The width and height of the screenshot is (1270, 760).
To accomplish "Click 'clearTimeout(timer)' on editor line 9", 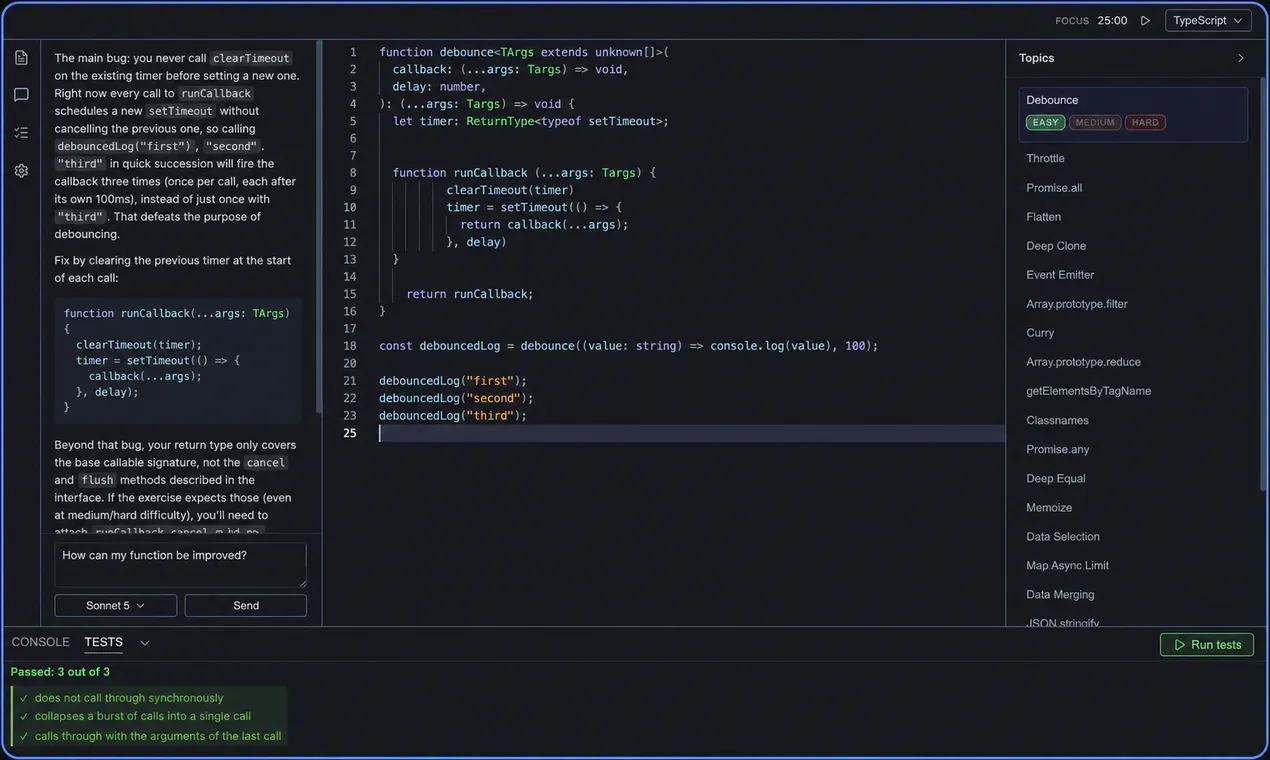I will 510,190.
